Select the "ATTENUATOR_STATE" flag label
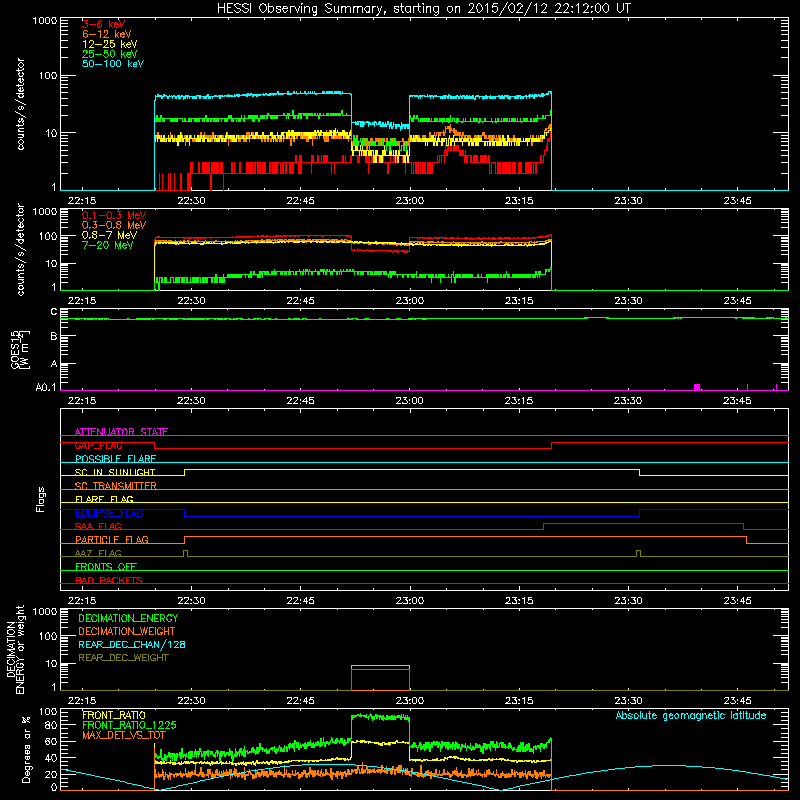Image resolution: width=800 pixels, height=800 pixels. [121, 432]
